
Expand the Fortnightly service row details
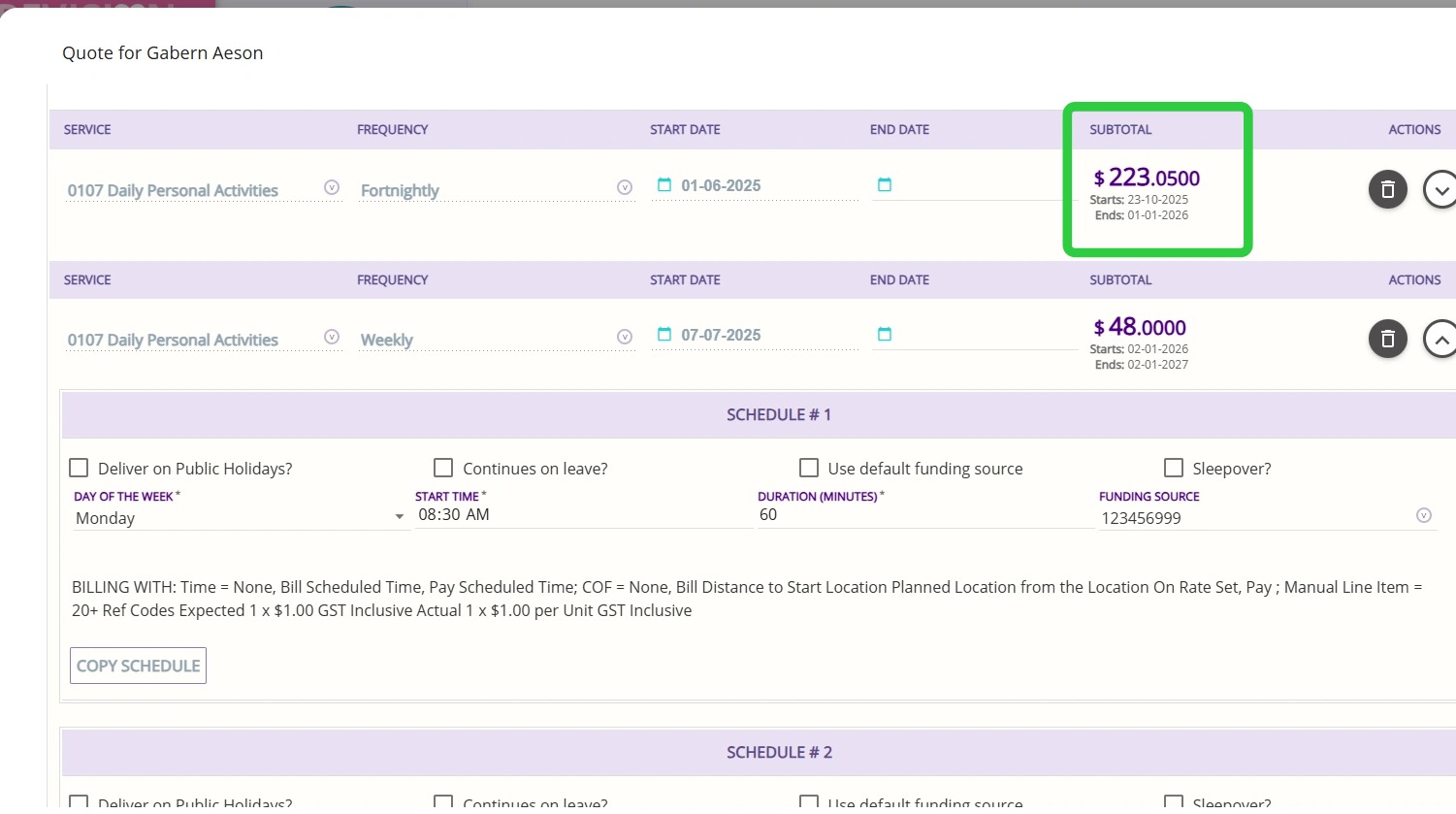pyautogui.click(x=1440, y=189)
